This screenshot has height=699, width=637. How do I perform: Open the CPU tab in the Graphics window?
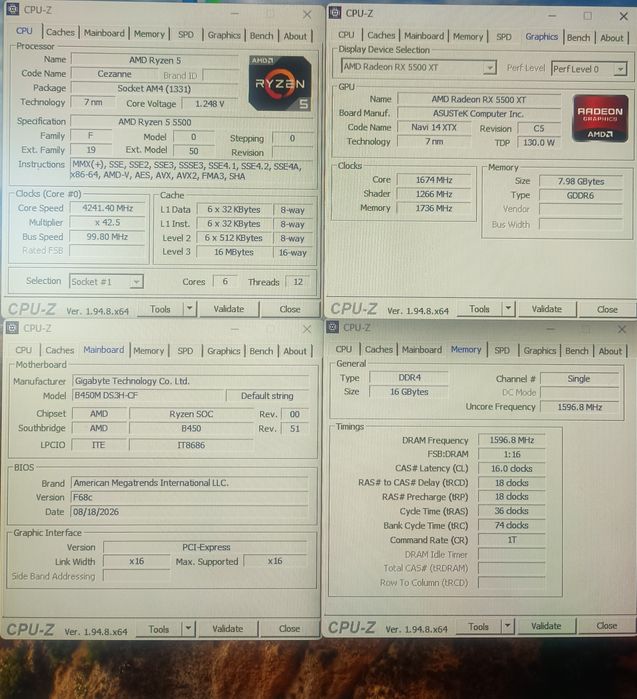(346, 35)
